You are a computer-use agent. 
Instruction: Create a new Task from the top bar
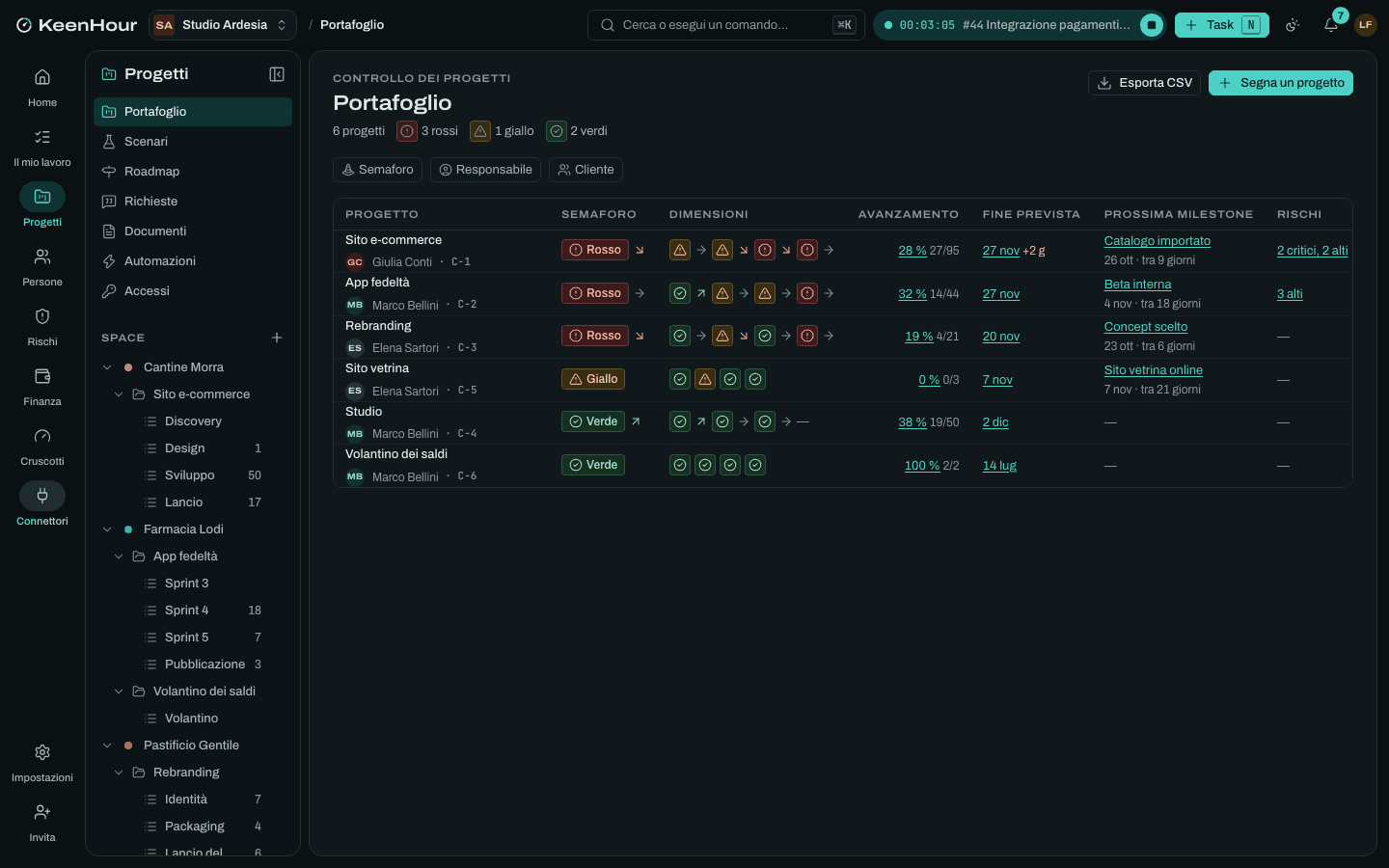click(1222, 25)
